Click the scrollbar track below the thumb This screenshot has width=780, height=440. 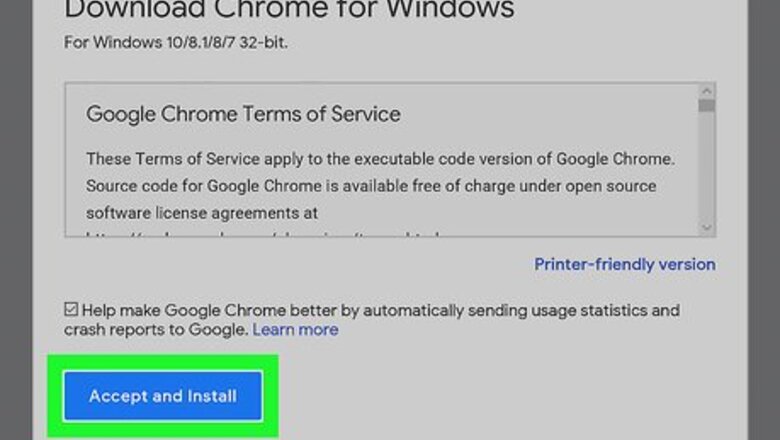click(x=707, y=170)
